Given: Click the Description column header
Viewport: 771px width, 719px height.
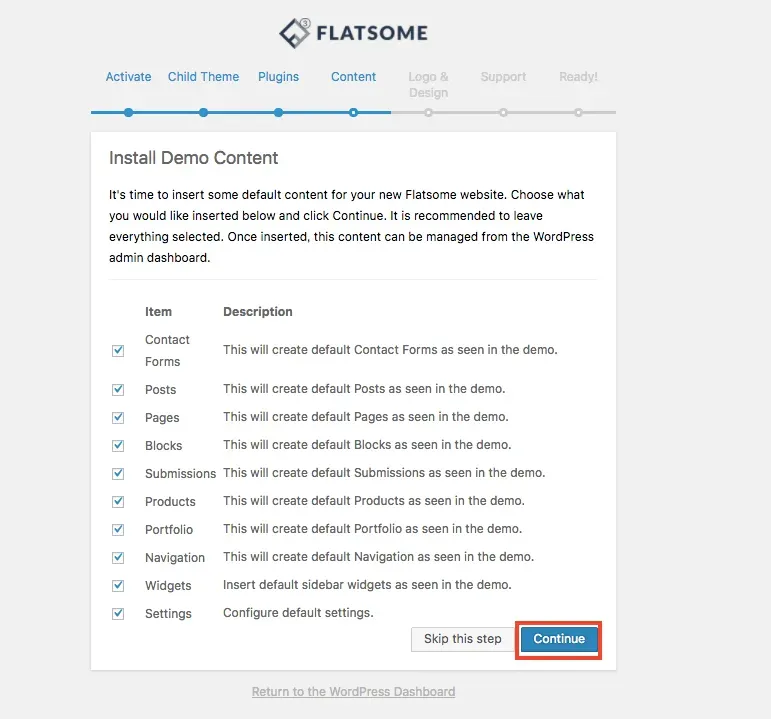Looking at the screenshot, I should [258, 312].
